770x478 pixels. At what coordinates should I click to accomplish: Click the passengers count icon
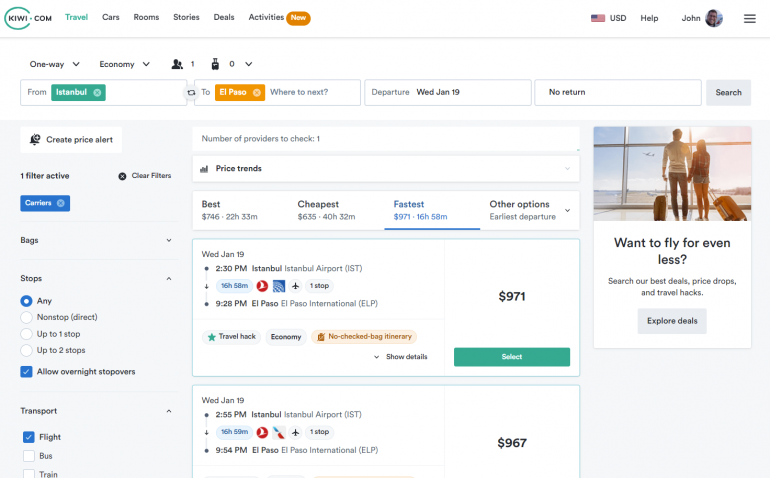pos(178,64)
